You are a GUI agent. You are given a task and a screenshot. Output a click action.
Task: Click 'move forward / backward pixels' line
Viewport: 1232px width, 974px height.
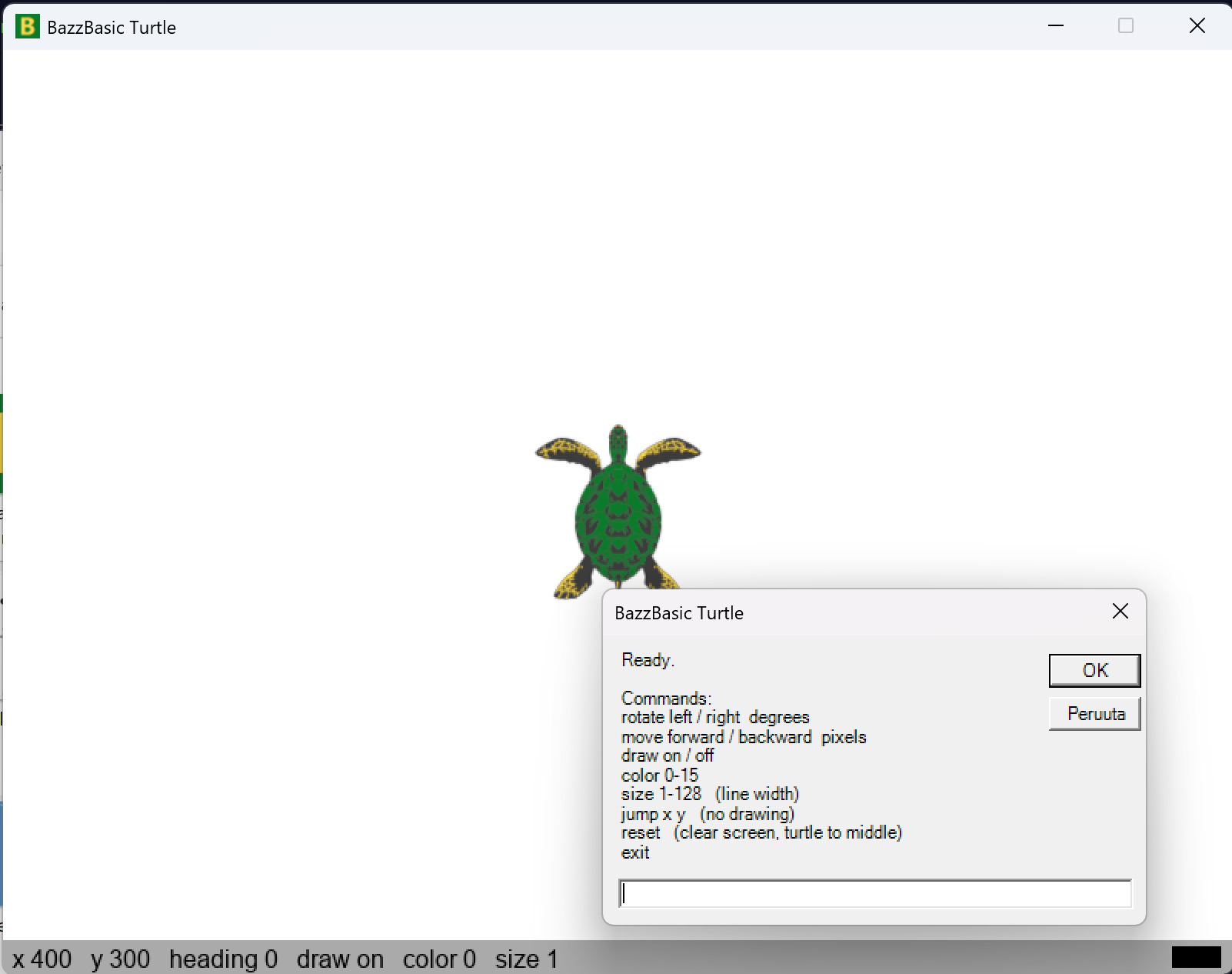(x=744, y=737)
